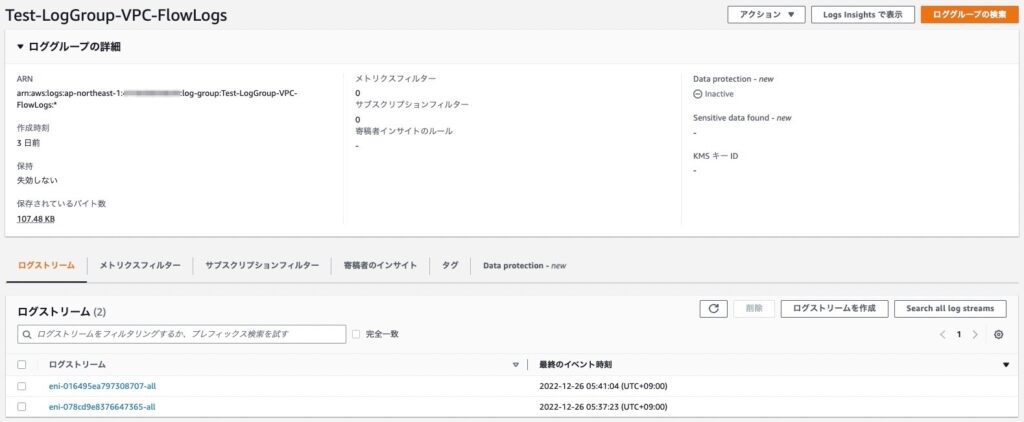Viewport: 1024px width, 422px height.
Task: Click Search all log streams button
Action: click(950, 308)
